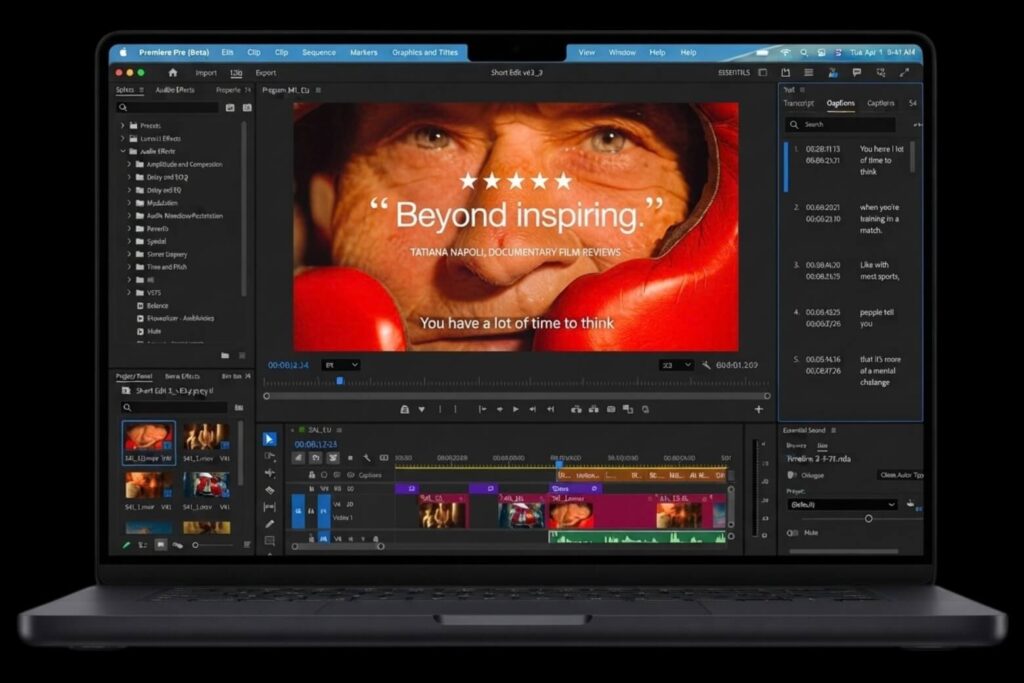The height and width of the screenshot is (683, 1024).
Task: Select the Track Select Forward tool
Action: (269, 456)
